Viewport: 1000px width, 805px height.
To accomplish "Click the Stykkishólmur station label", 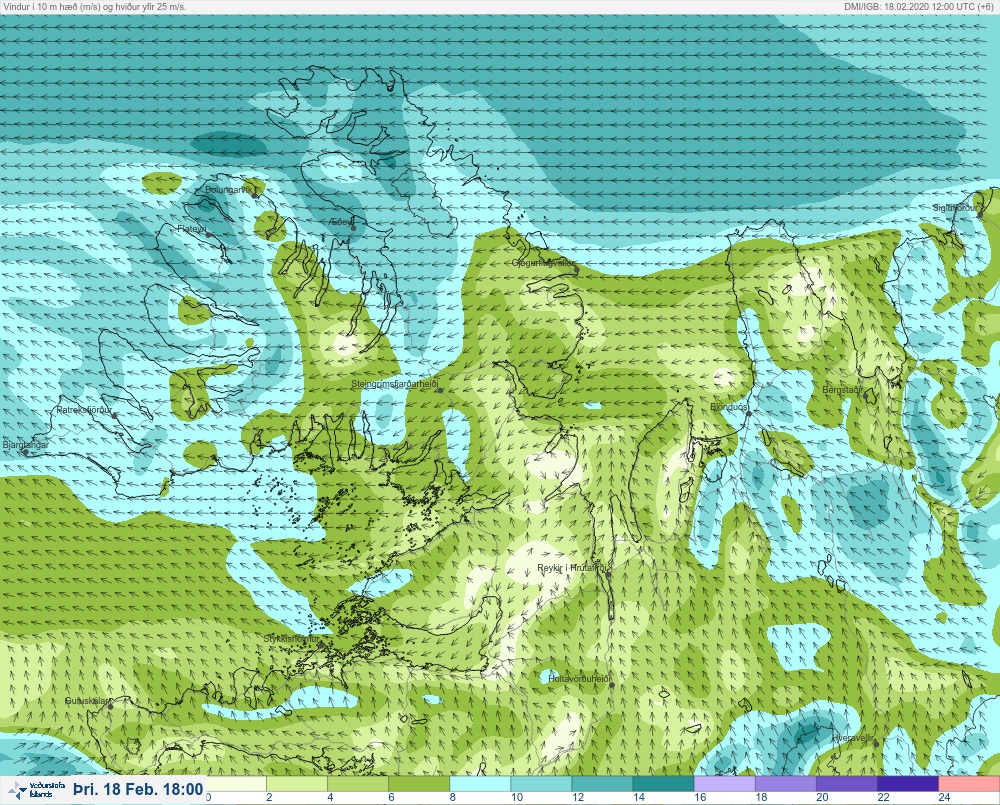I will click(x=291, y=639).
